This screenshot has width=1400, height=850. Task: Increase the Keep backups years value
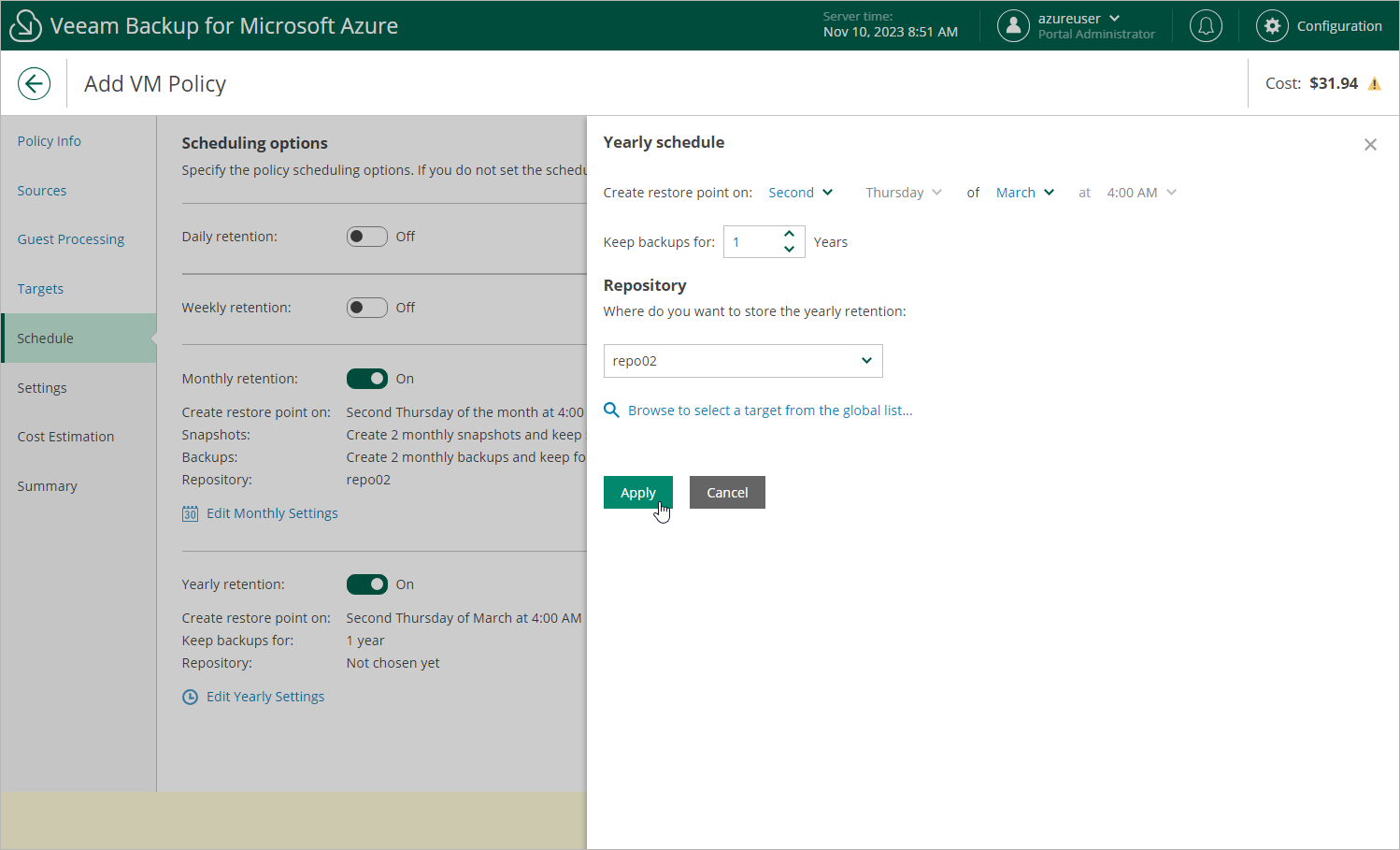tap(790, 234)
